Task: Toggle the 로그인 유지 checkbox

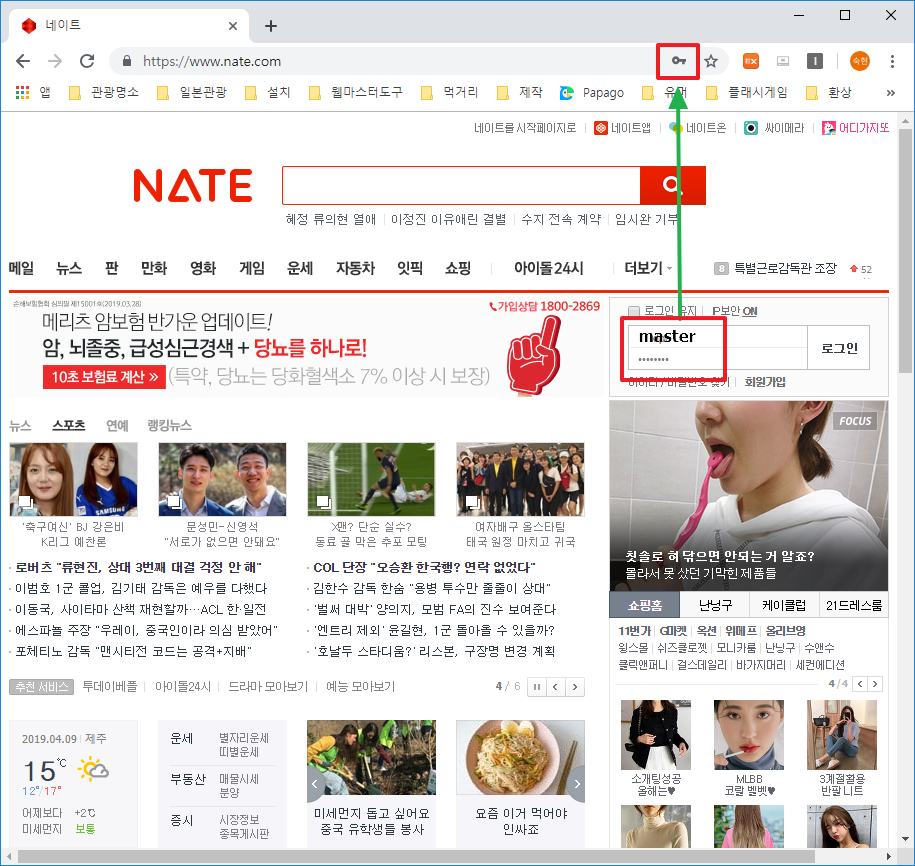Action: point(634,311)
